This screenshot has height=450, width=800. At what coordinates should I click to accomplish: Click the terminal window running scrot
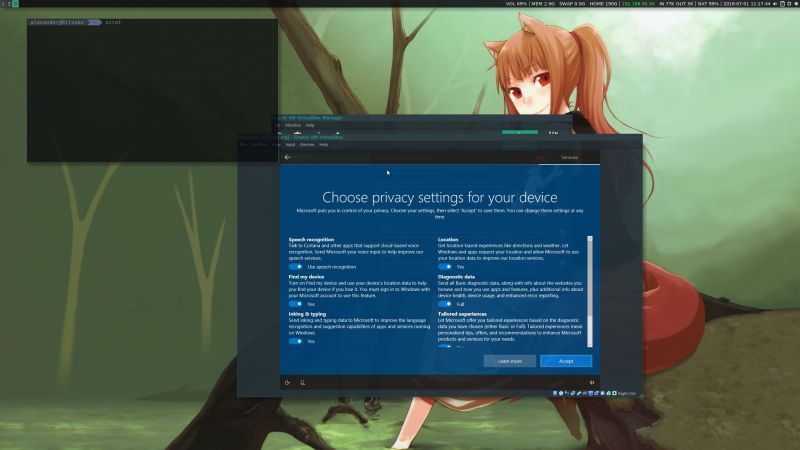153,90
